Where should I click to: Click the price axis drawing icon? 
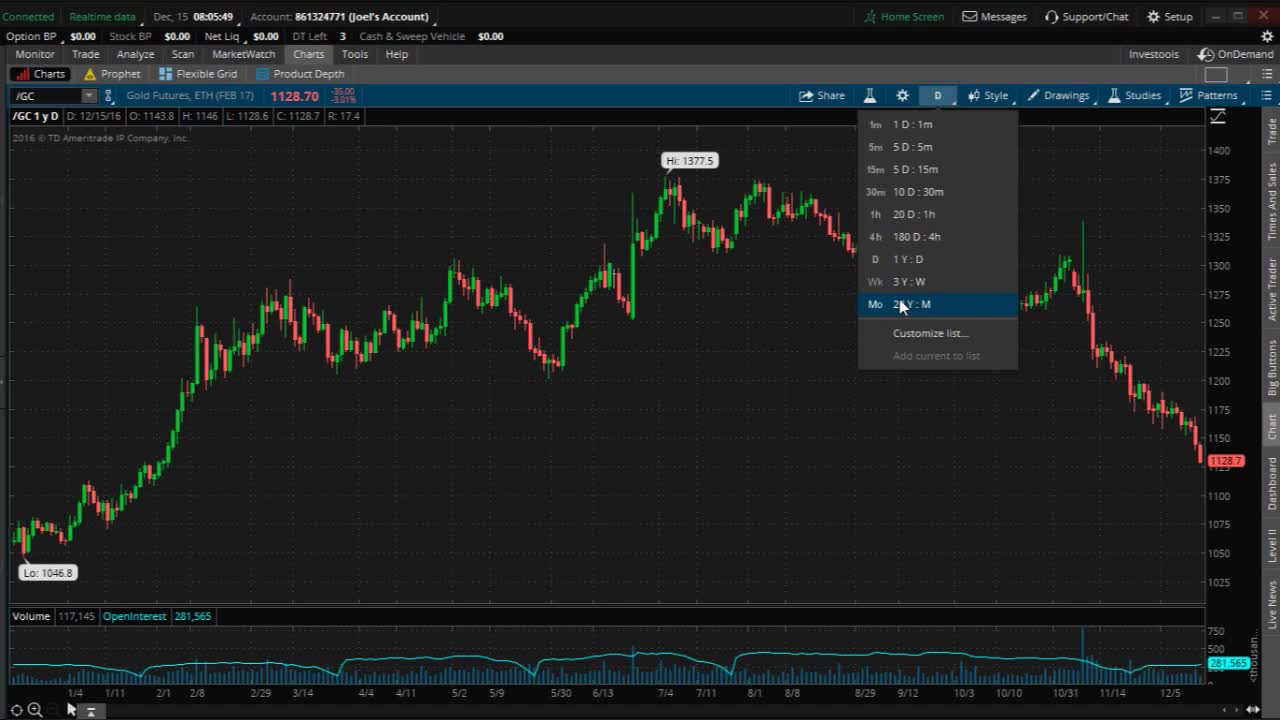point(1218,116)
